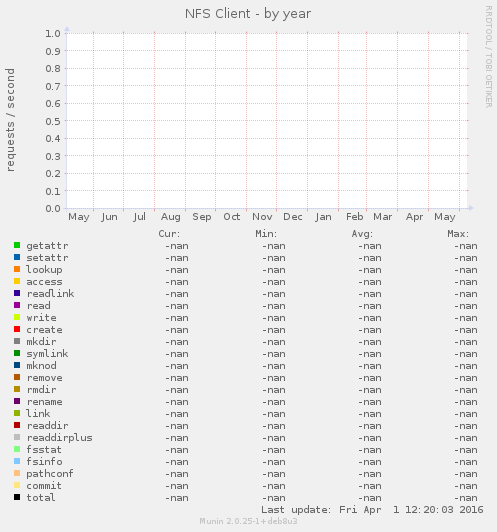Select the commit legend label
This screenshot has height=532, width=497.
[x=44, y=486]
